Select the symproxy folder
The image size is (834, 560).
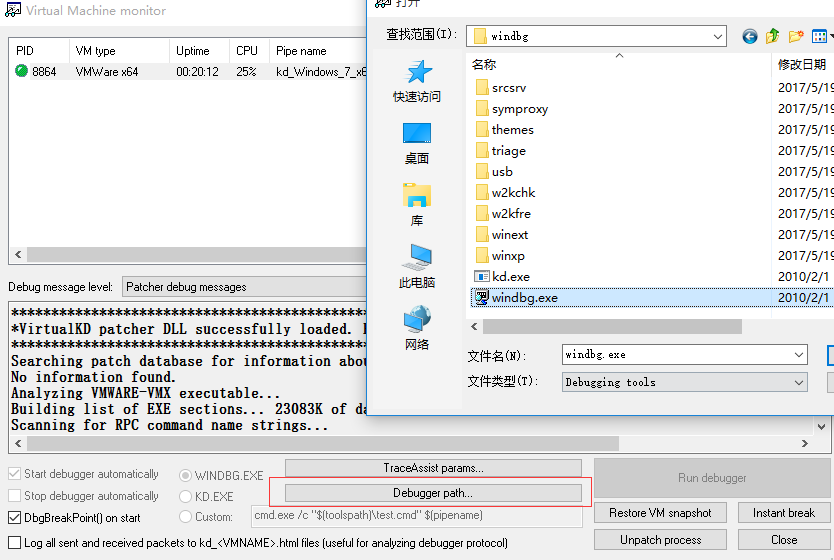(511, 109)
